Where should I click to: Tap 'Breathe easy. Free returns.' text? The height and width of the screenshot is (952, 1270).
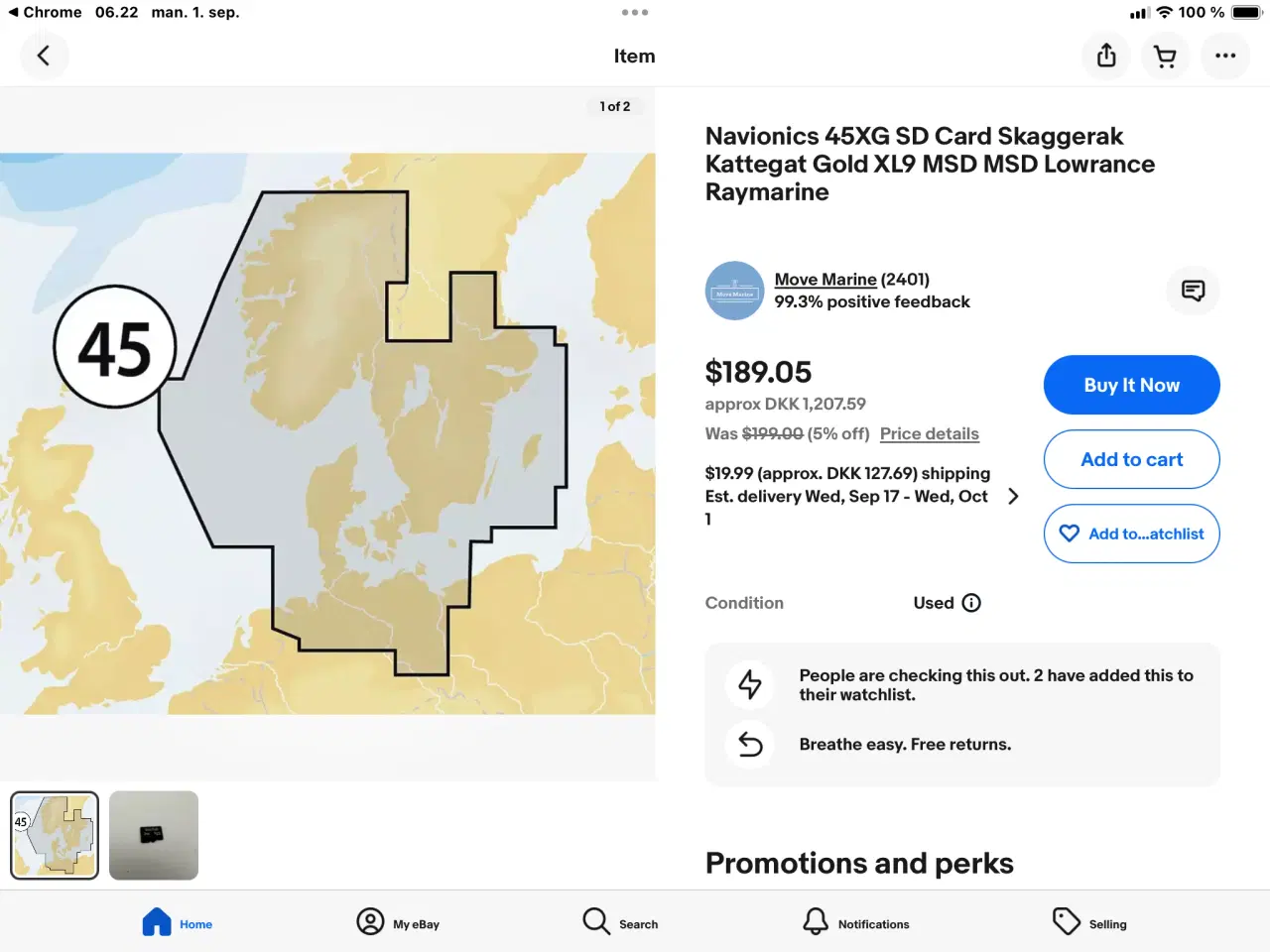tap(906, 745)
